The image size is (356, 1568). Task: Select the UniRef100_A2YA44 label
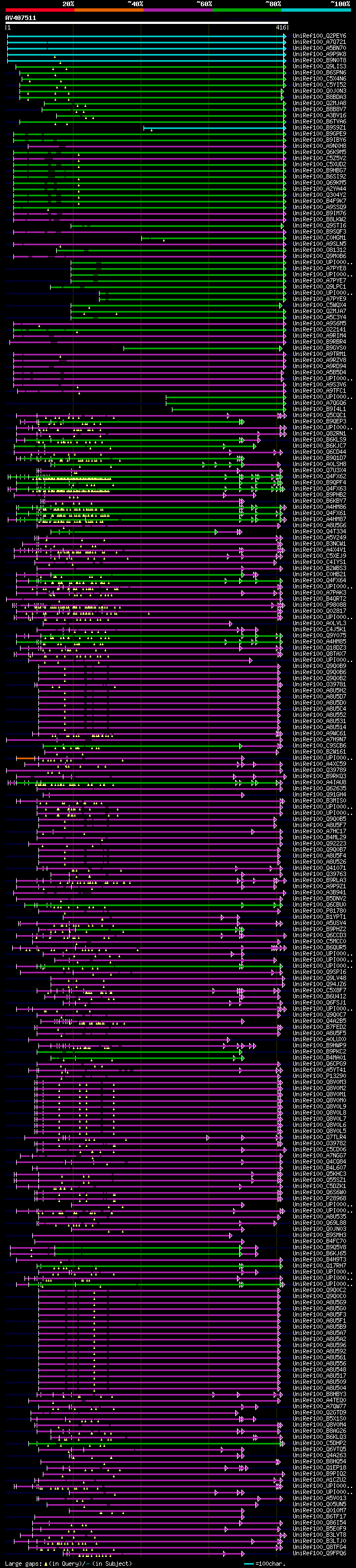tap(319, 189)
